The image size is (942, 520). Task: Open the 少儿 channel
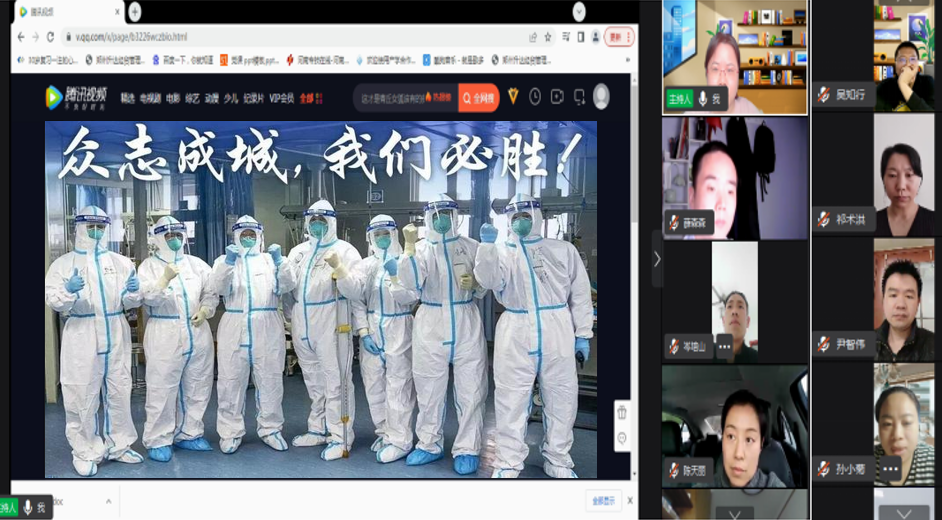pos(231,98)
